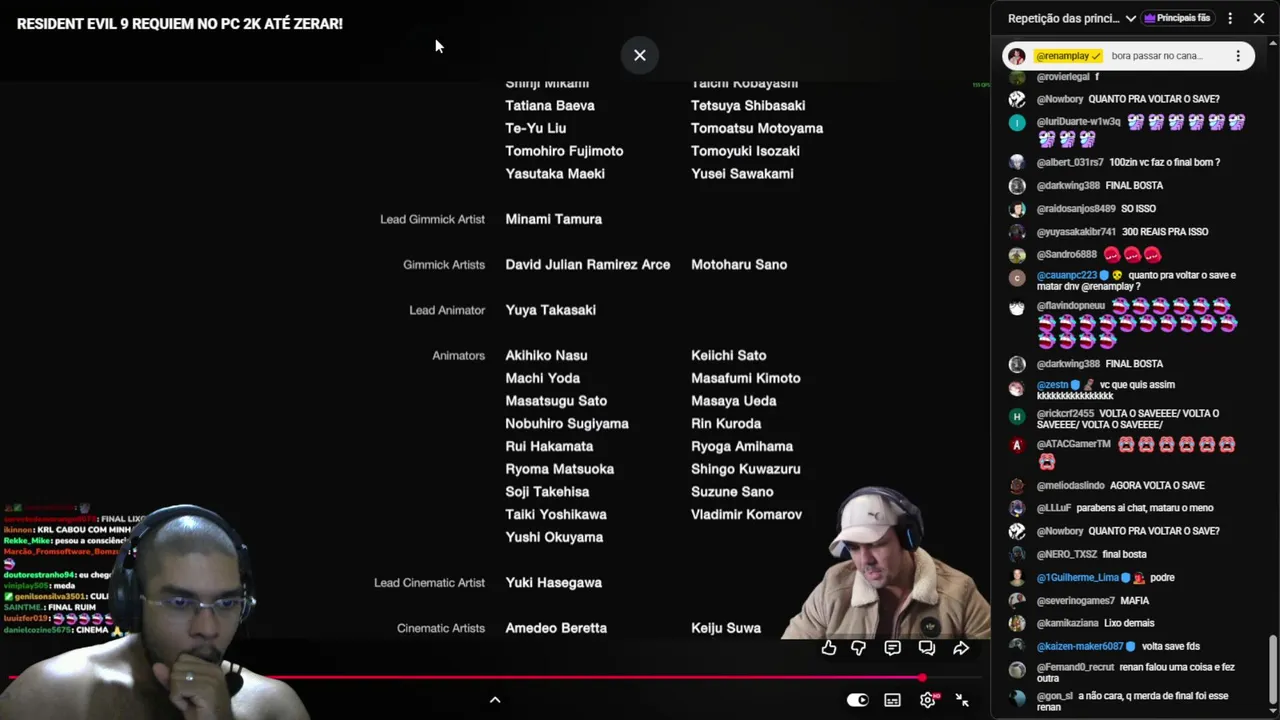Dislike the video with the thumbs-down icon
This screenshot has height=720, width=1280.
[x=858, y=648]
